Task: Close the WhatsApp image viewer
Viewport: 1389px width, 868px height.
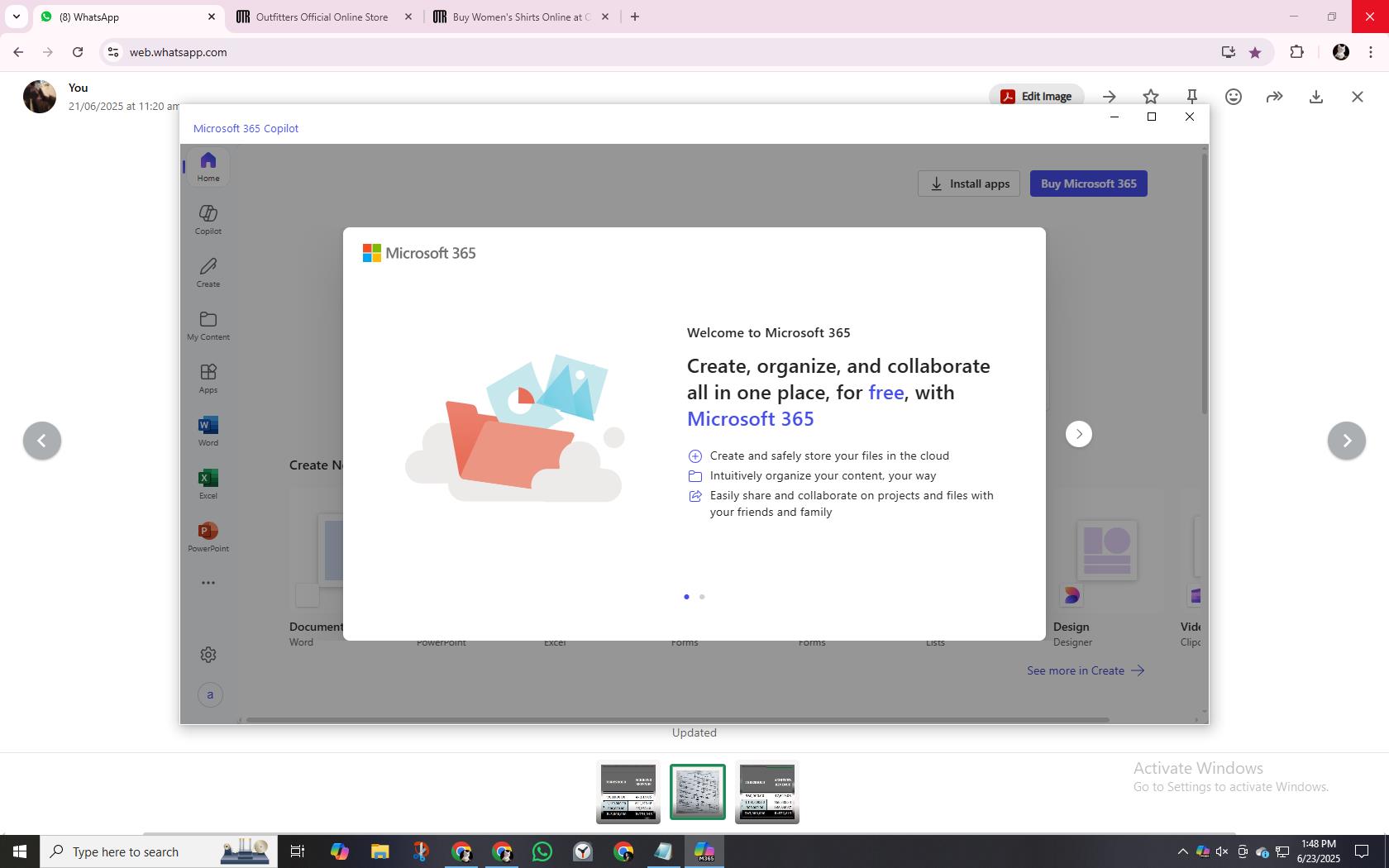Action: click(x=1358, y=97)
